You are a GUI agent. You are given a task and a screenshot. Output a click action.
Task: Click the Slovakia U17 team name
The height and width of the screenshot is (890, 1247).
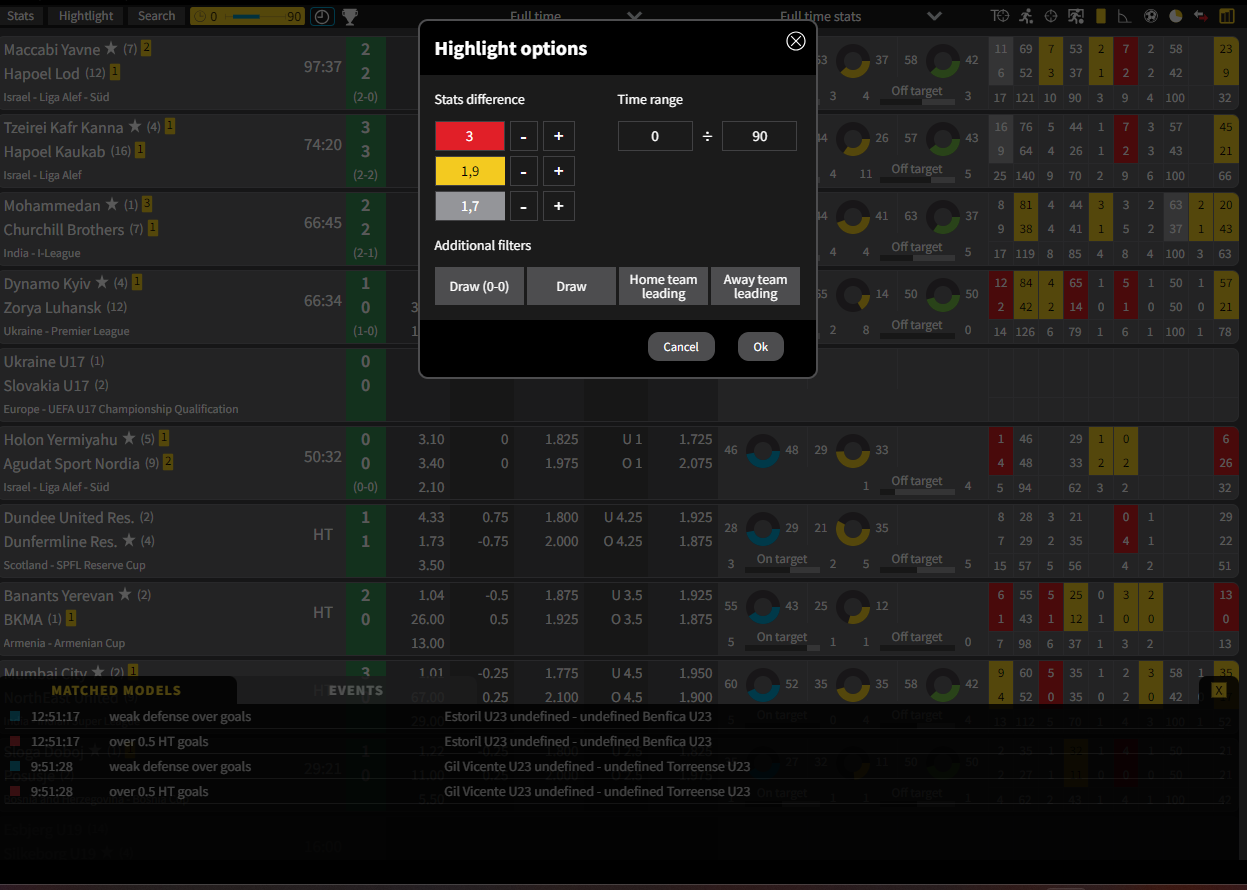click(x=46, y=385)
